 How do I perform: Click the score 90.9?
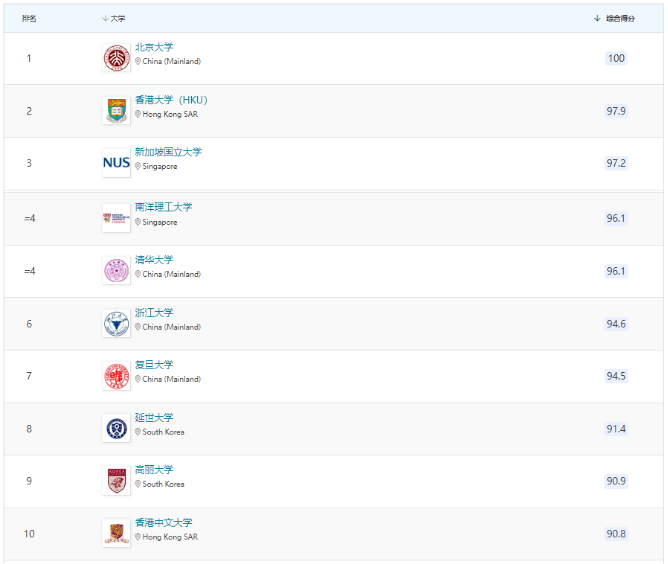(616, 481)
